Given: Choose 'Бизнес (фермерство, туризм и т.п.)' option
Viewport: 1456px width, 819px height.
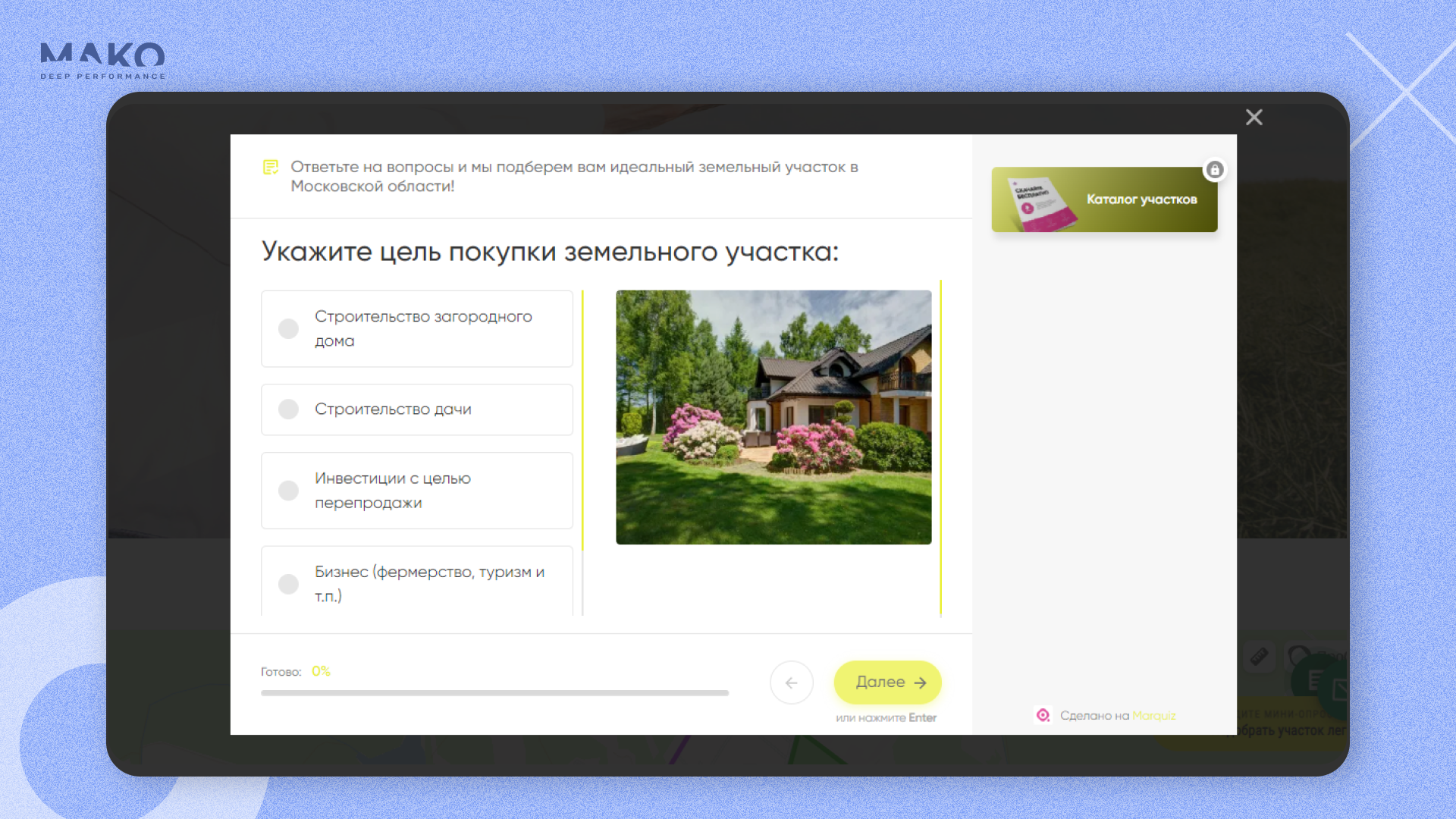Looking at the screenshot, I should (417, 582).
